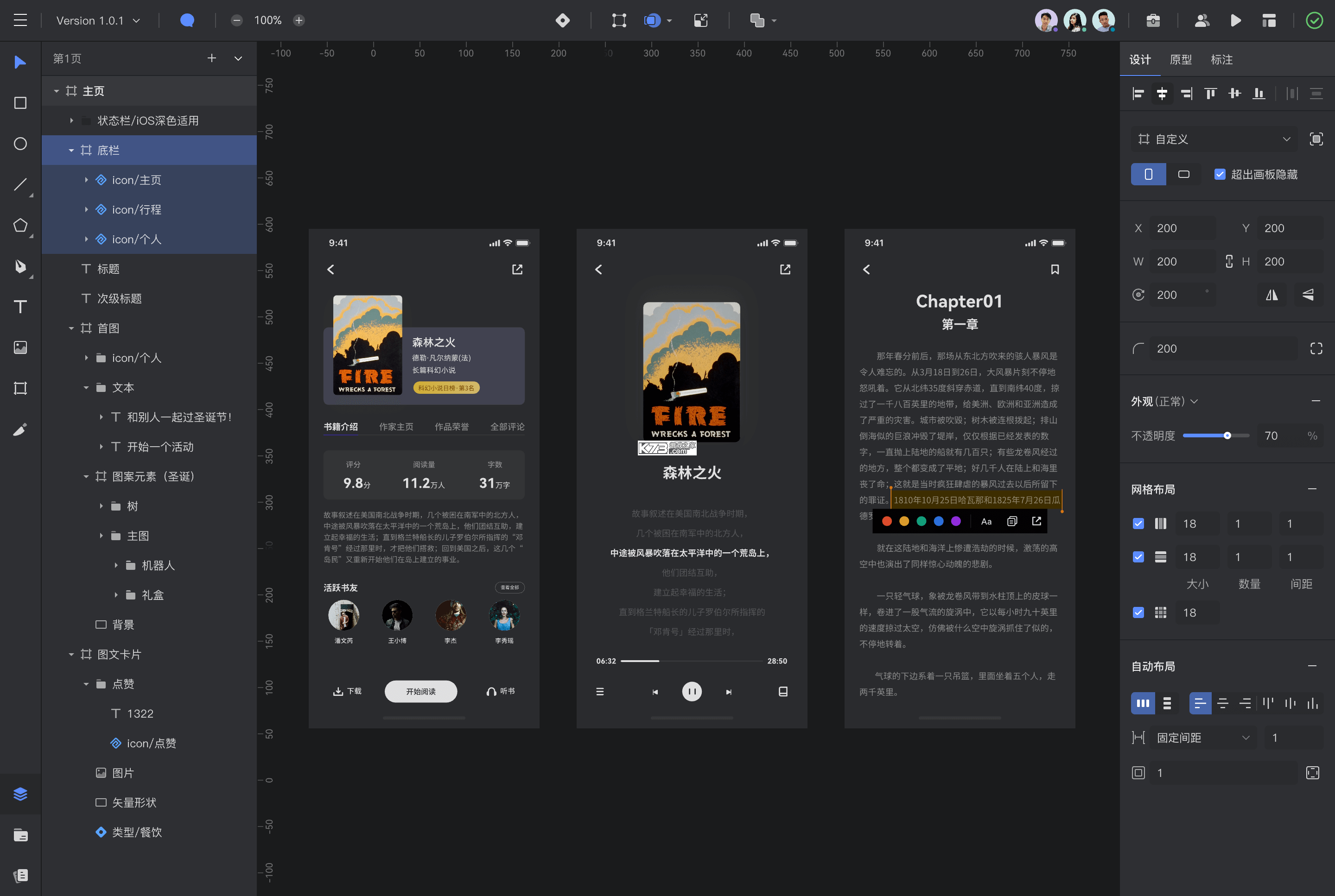
Task: Select the pen tool
Action: click(20, 266)
